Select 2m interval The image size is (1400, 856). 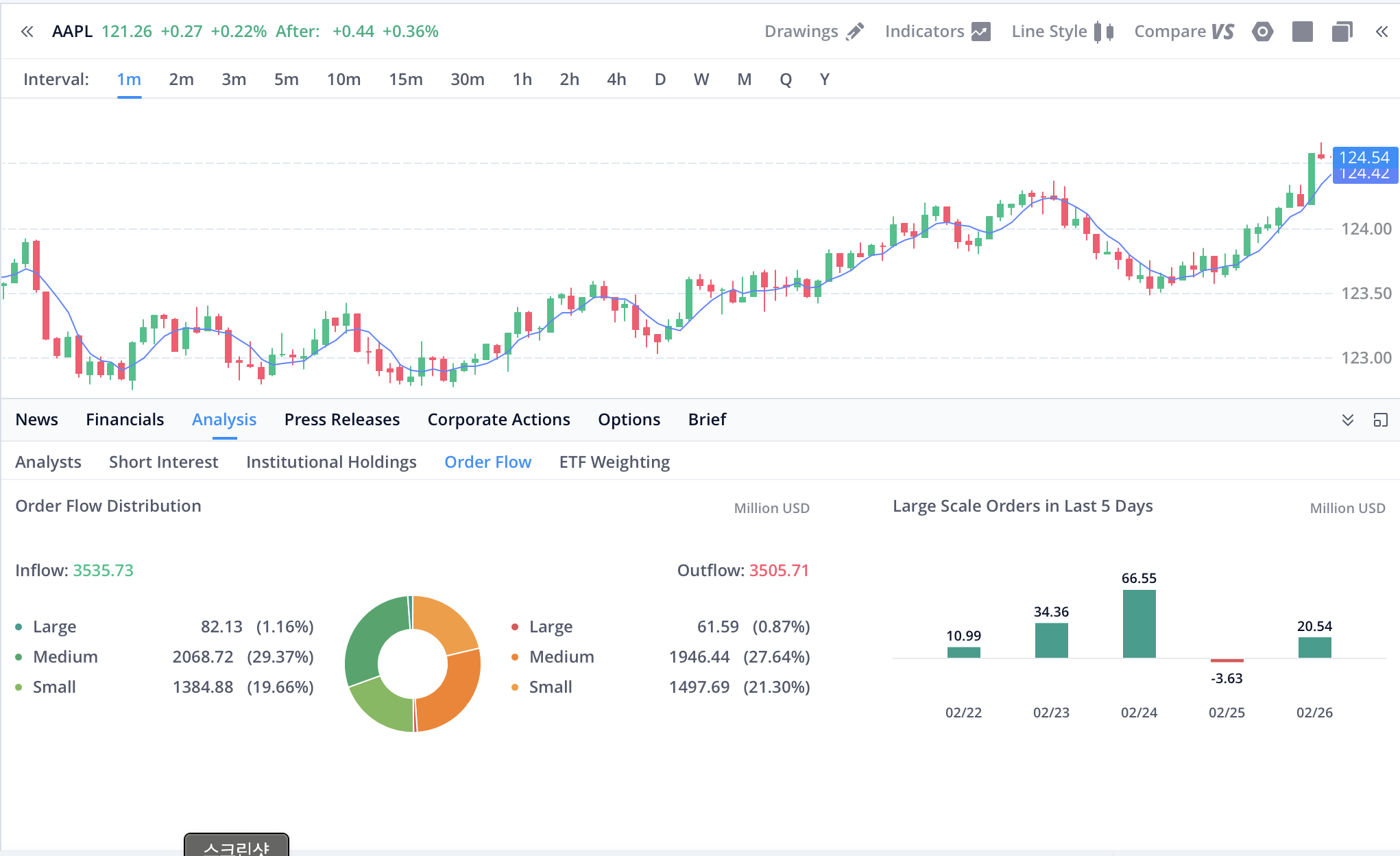pos(181,80)
